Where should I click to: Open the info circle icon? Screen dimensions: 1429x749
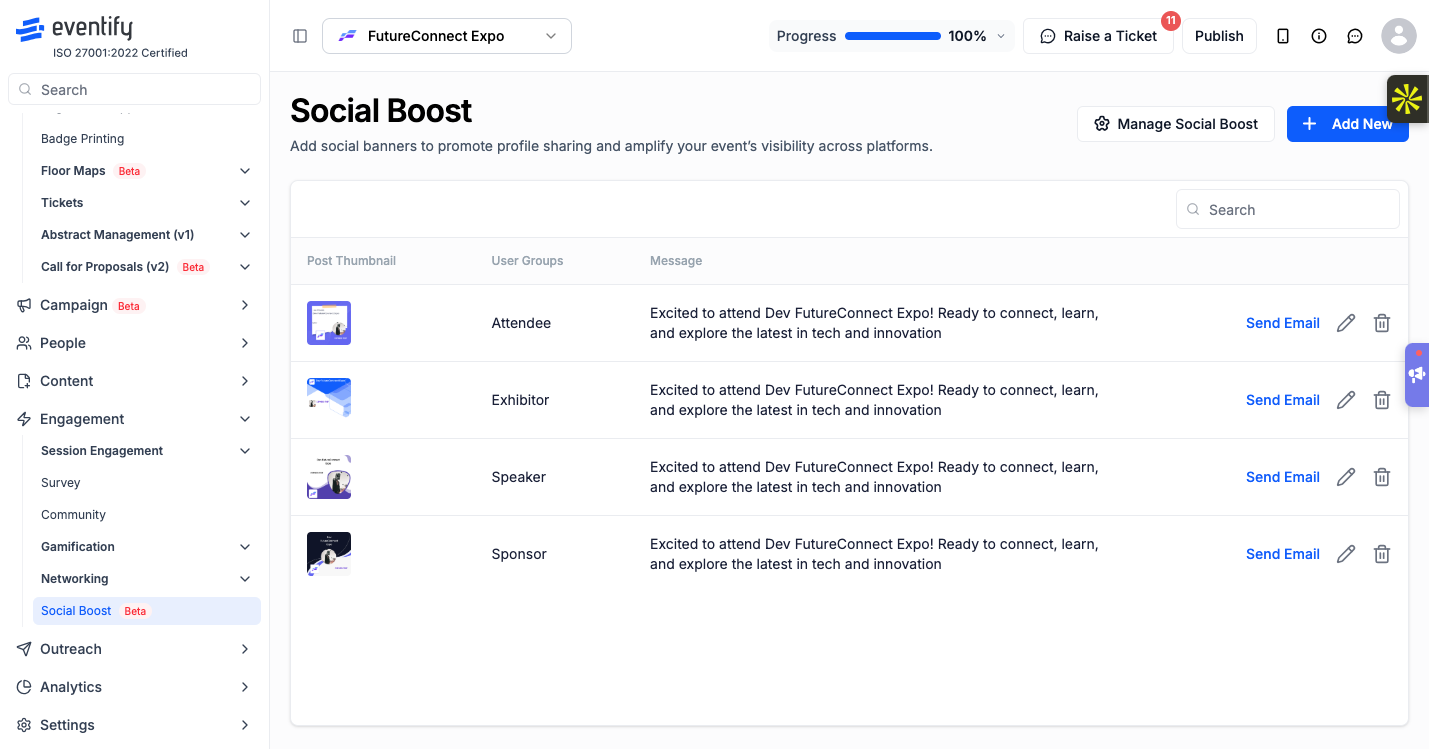(1319, 36)
